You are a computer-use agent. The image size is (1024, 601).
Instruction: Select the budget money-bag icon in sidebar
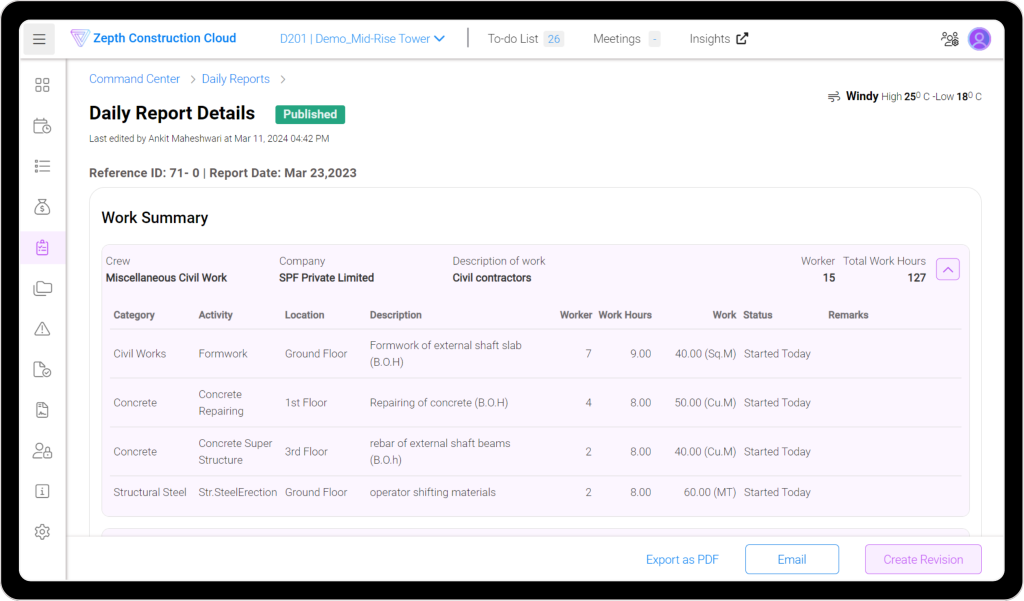coord(41,207)
